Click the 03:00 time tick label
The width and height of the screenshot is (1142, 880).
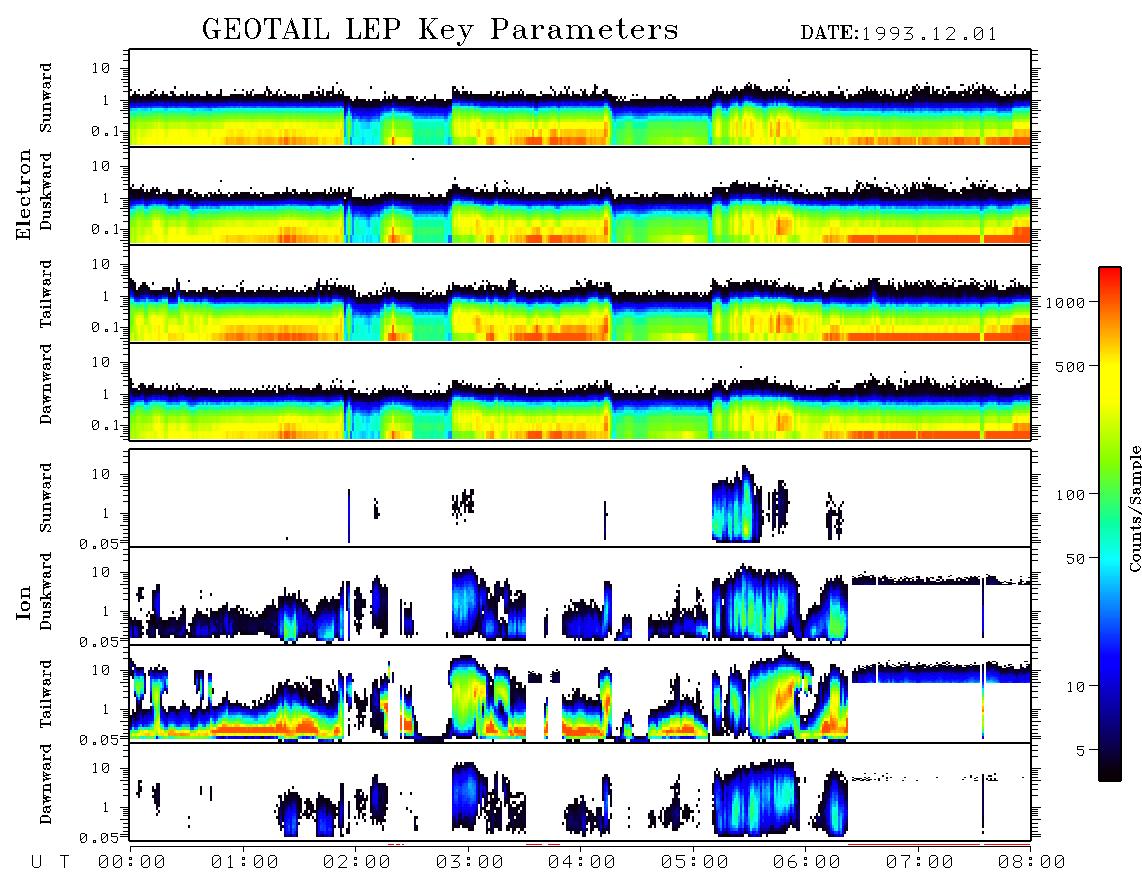click(470, 863)
